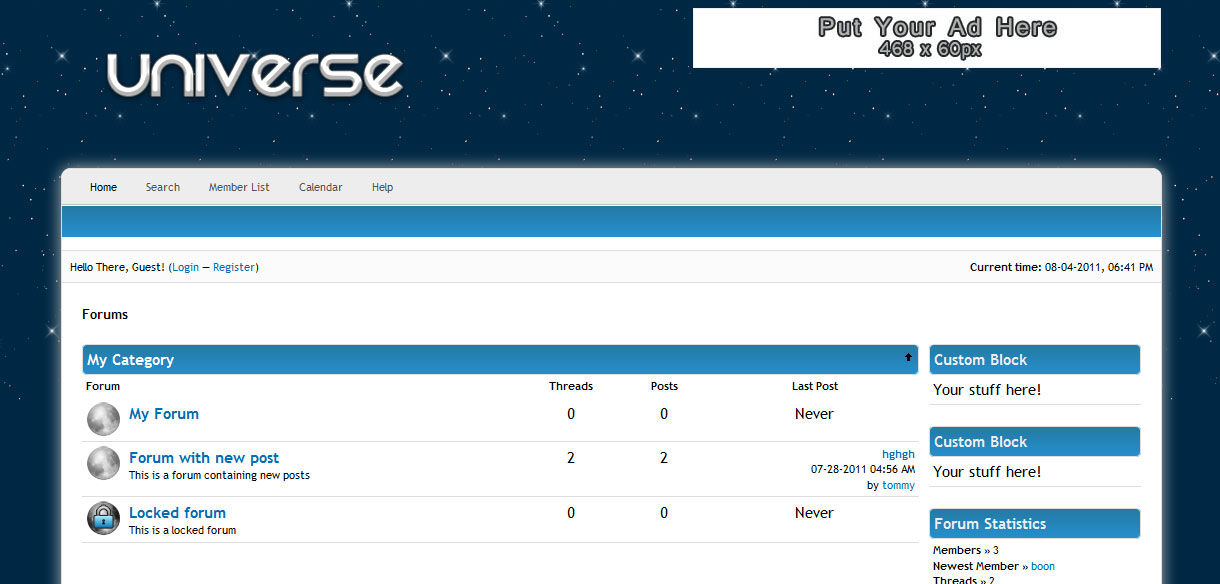Open the Calendar navigation item
Viewport: 1220px width, 584px height.
320,187
